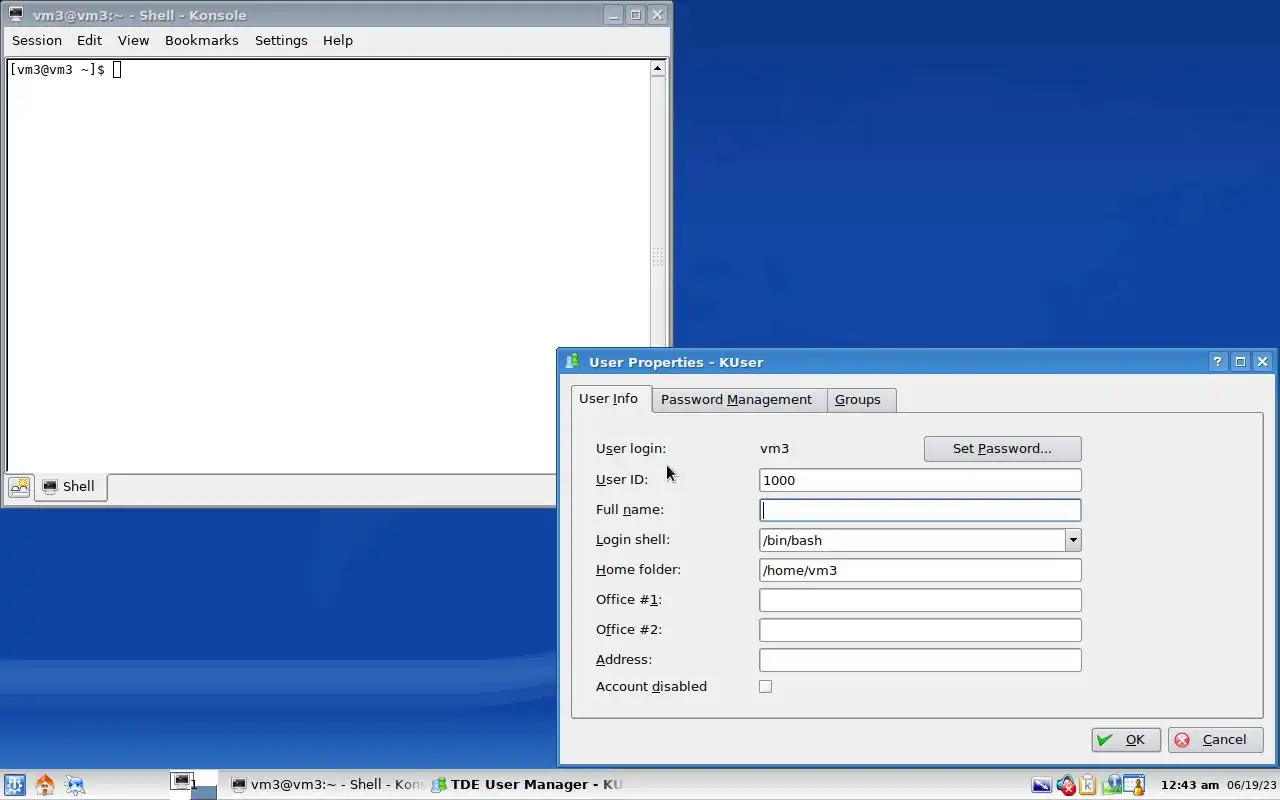Click the new session icon in Konsole

(x=19, y=487)
